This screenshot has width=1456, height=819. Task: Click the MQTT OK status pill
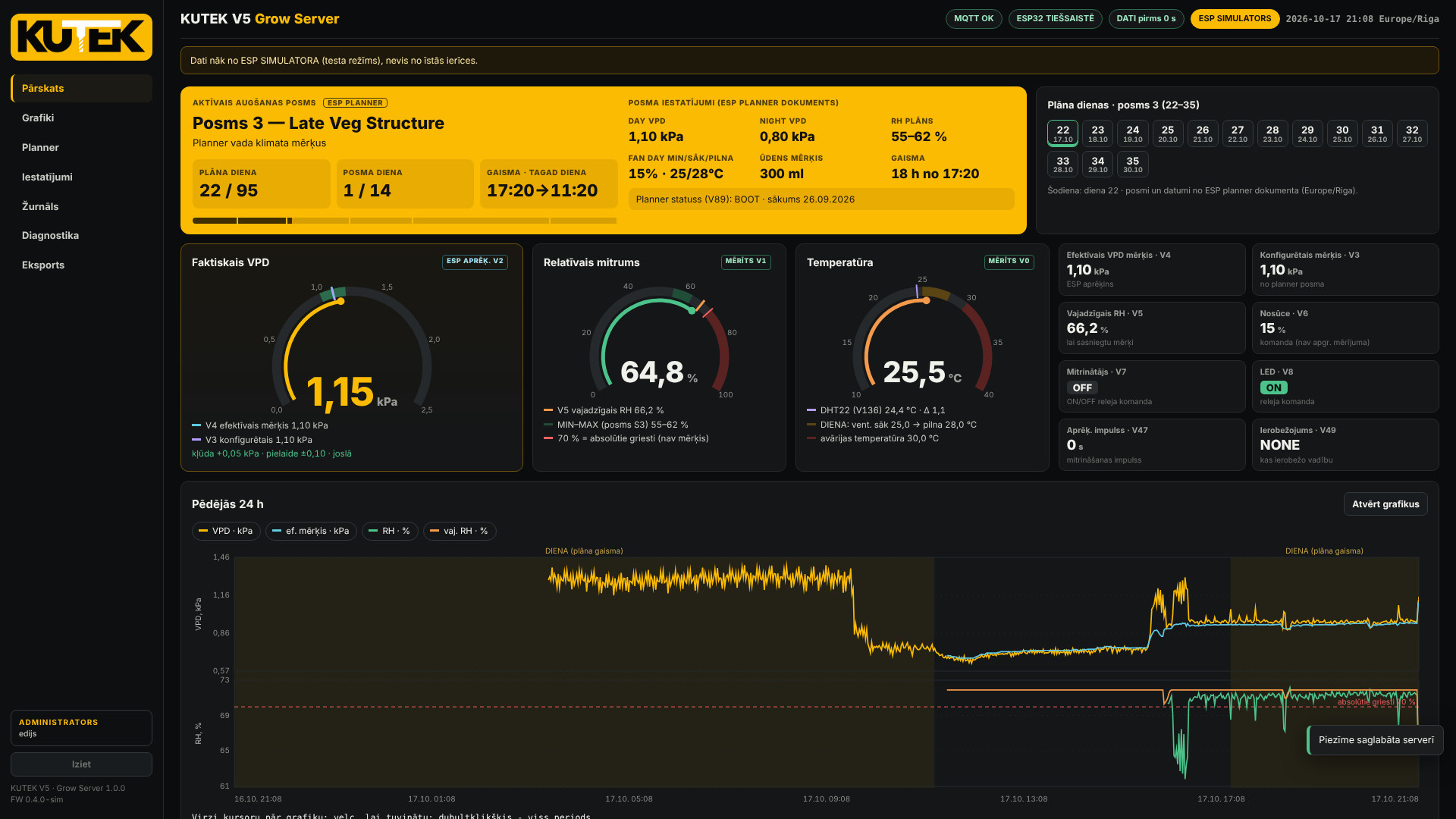coord(974,19)
